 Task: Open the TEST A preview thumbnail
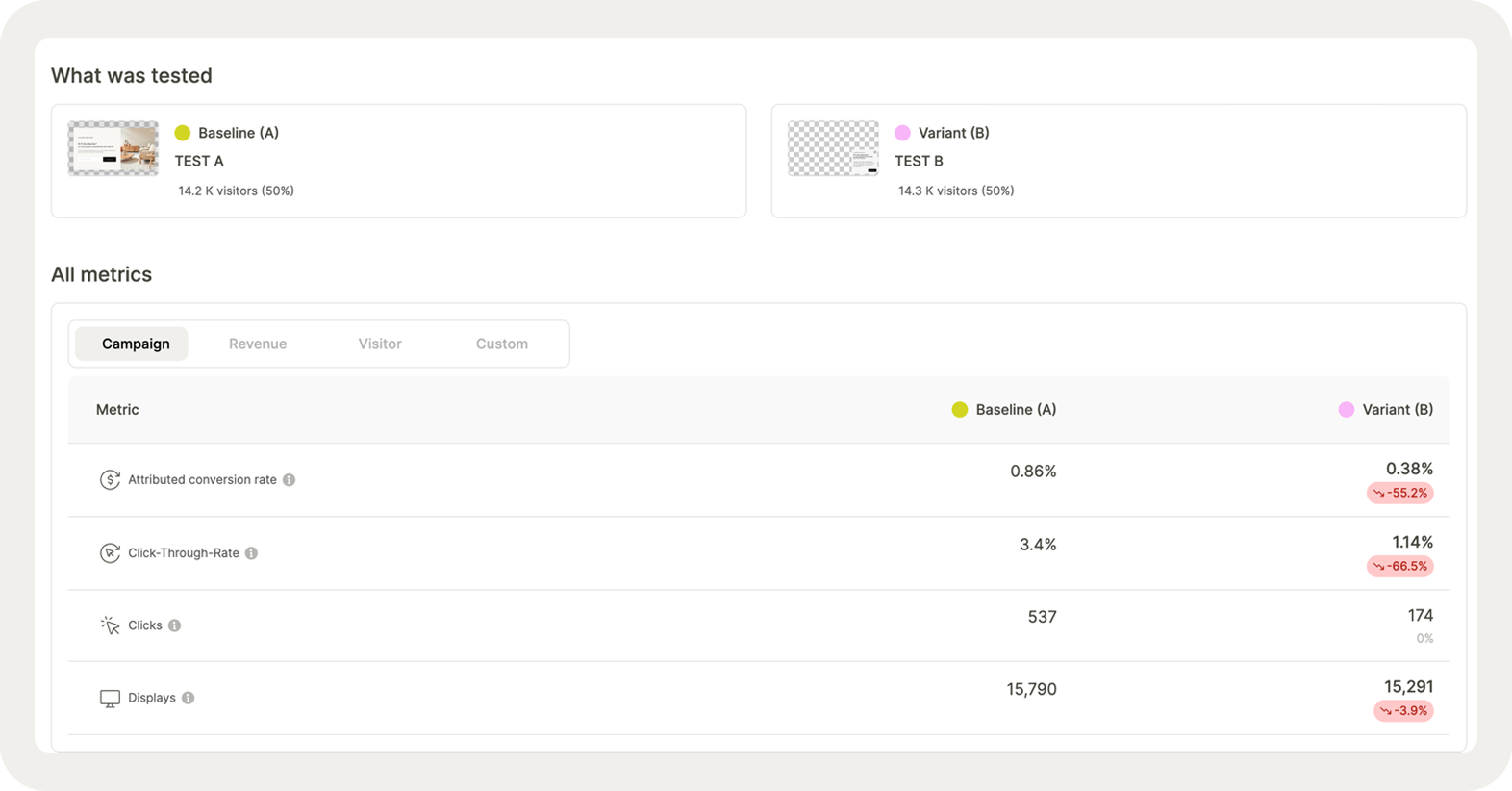[x=113, y=148]
